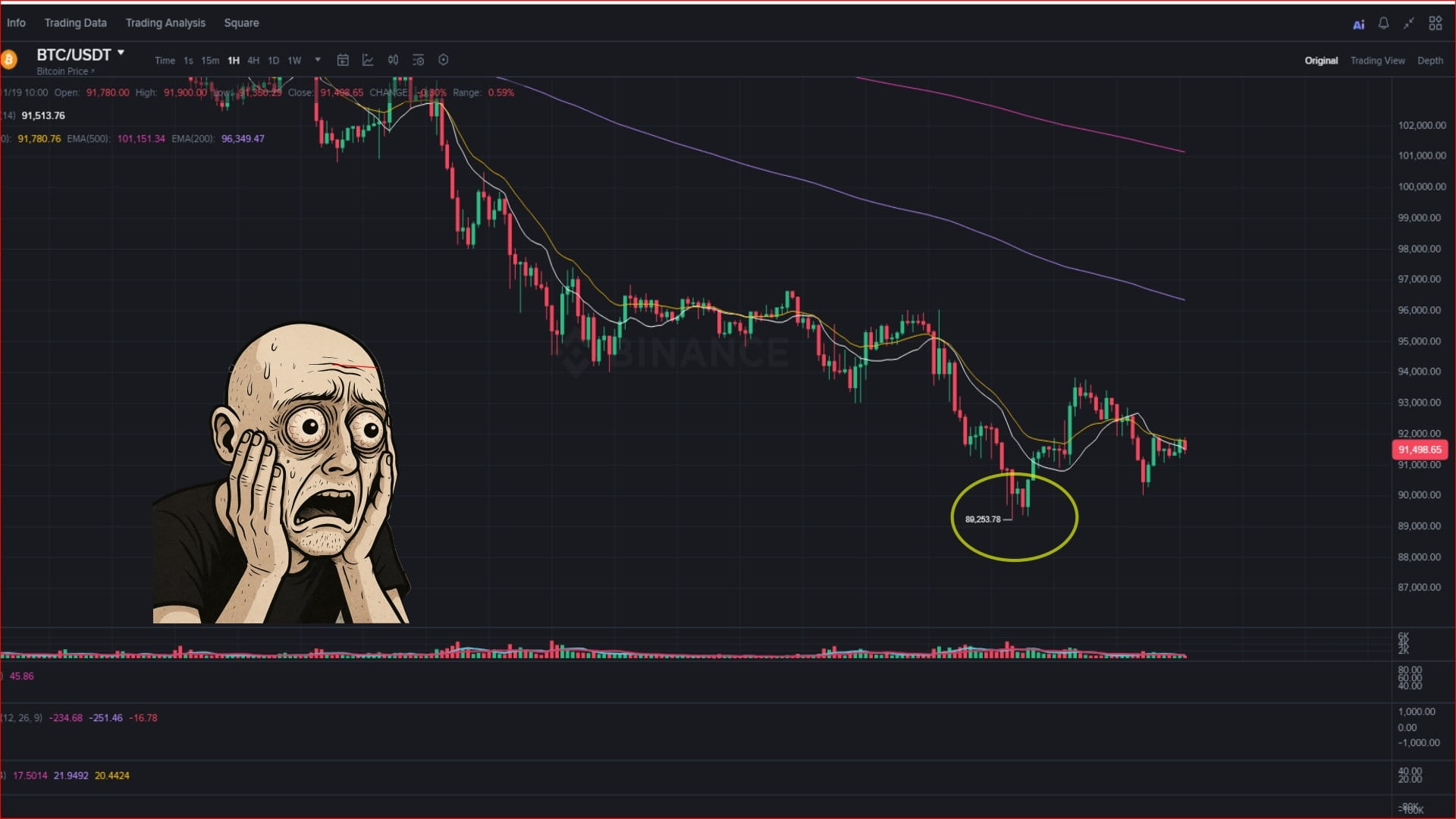Image resolution: width=1456 pixels, height=819 pixels.
Task: Follow the Bitcoin Price link
Action: coord(65,71)
